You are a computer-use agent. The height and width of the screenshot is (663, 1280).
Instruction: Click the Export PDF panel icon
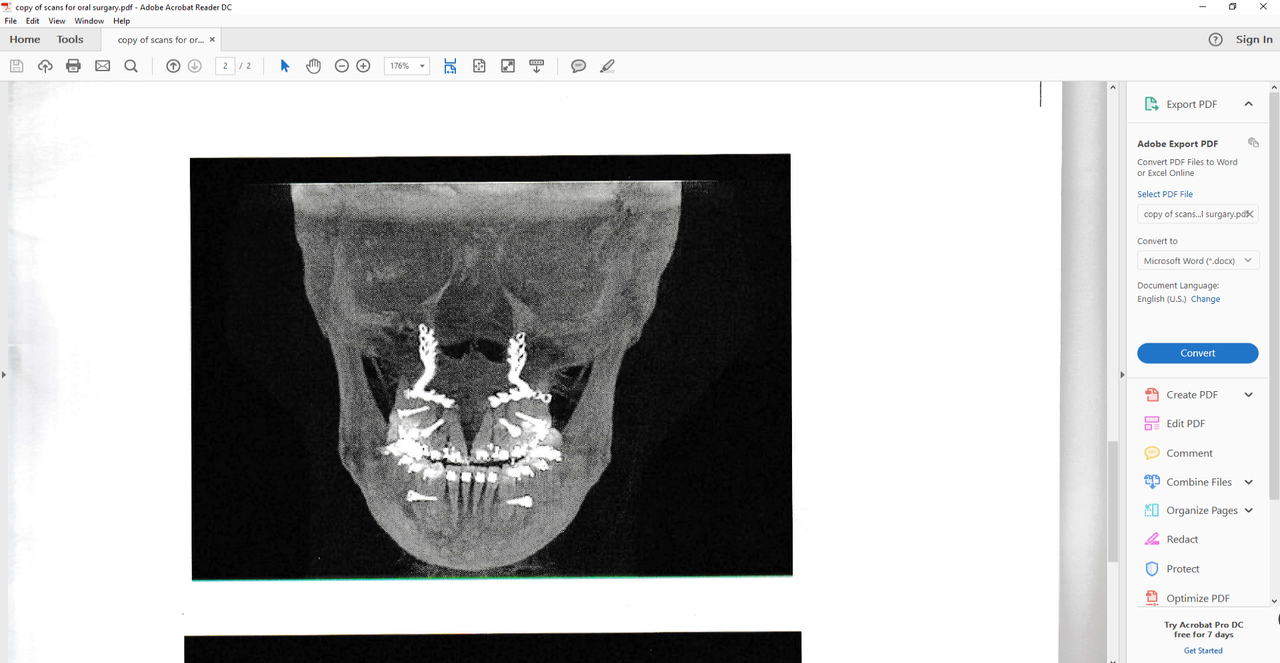coord(1151,104)
